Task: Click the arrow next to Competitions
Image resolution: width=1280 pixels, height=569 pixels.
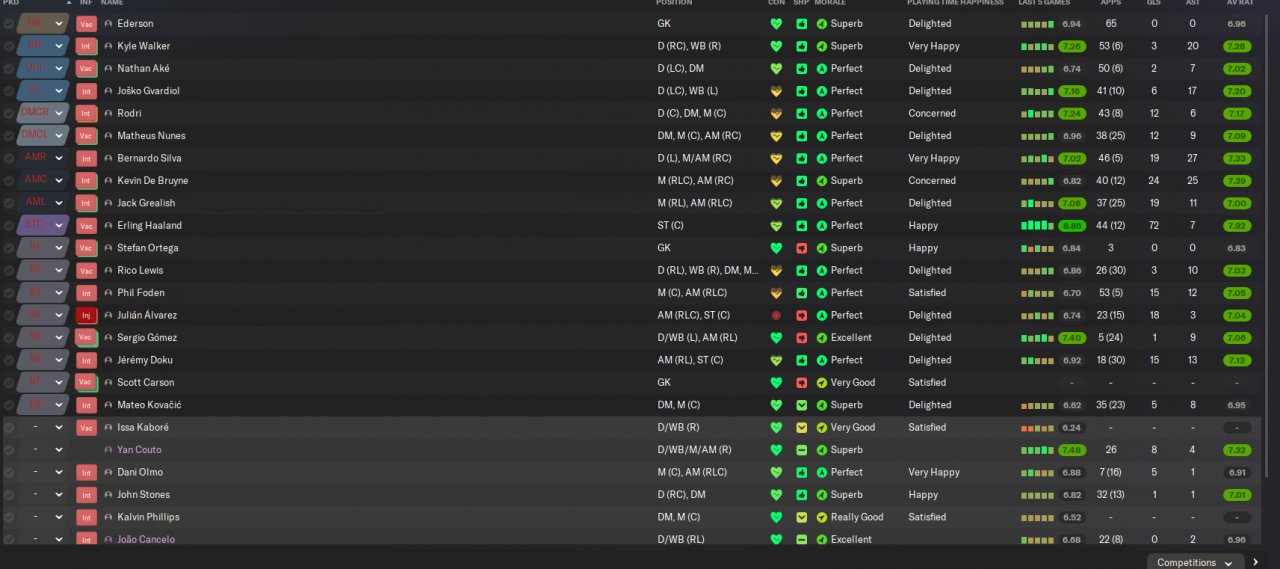Action: point(1257,562)
